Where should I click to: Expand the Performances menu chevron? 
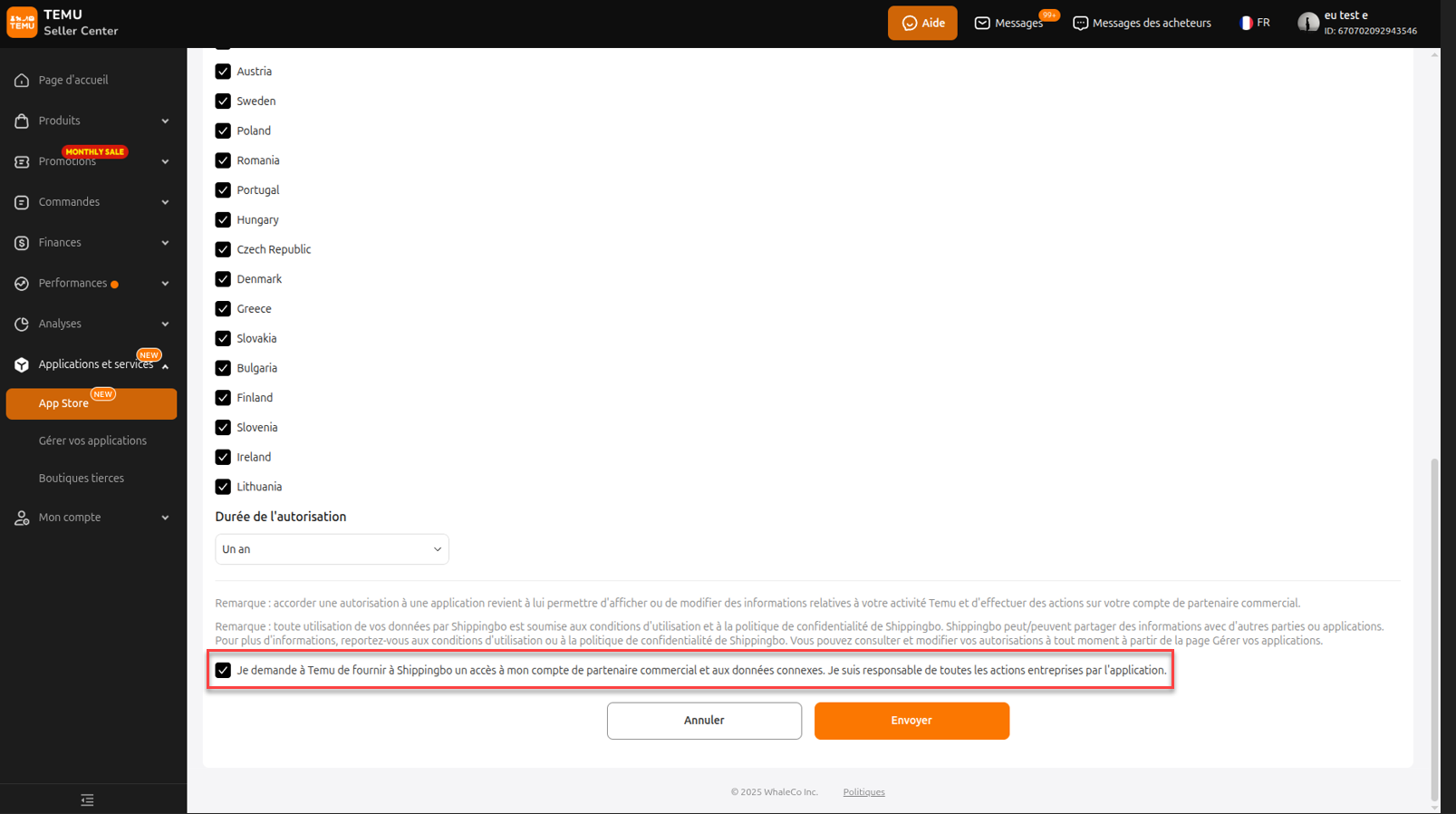[165, 284]
